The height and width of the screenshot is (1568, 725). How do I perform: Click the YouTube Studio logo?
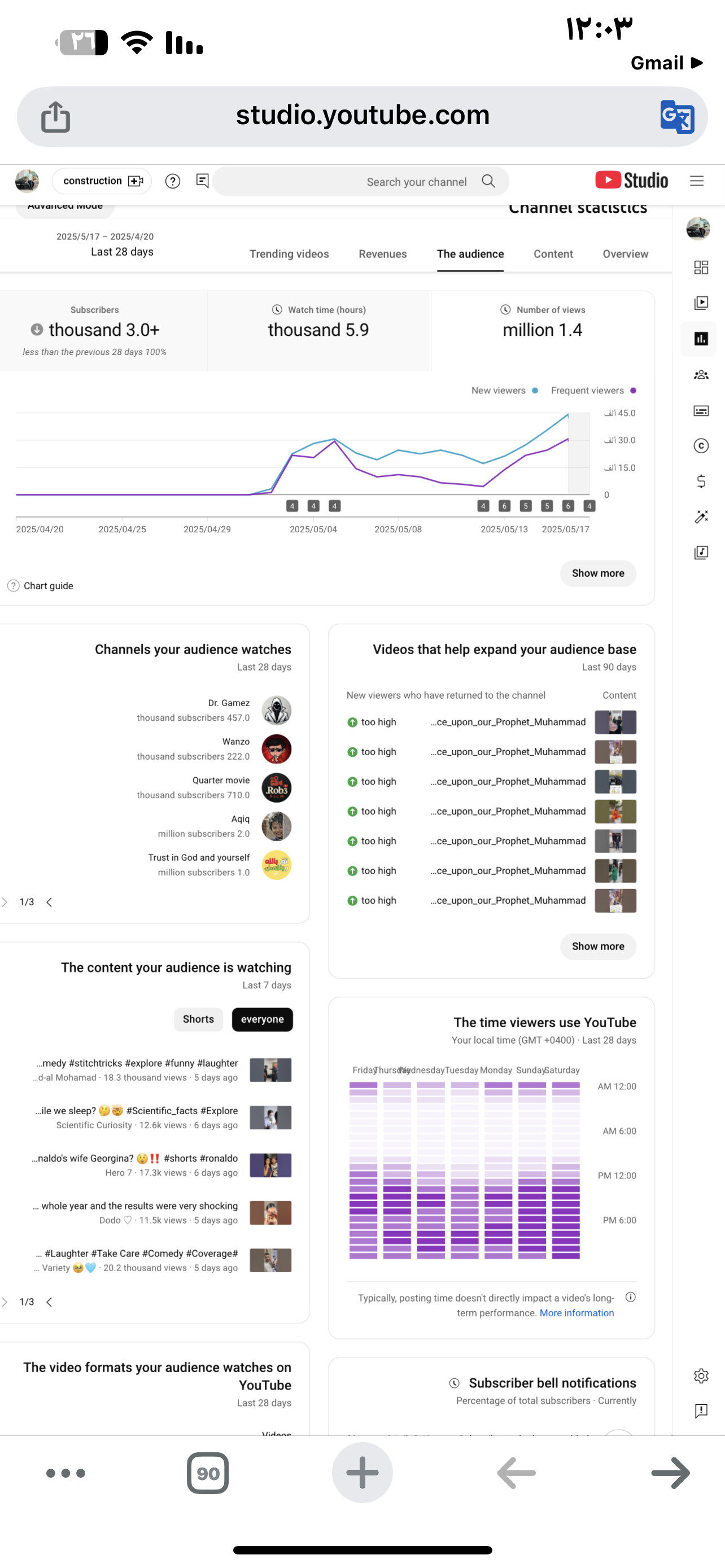coord(631,180)
